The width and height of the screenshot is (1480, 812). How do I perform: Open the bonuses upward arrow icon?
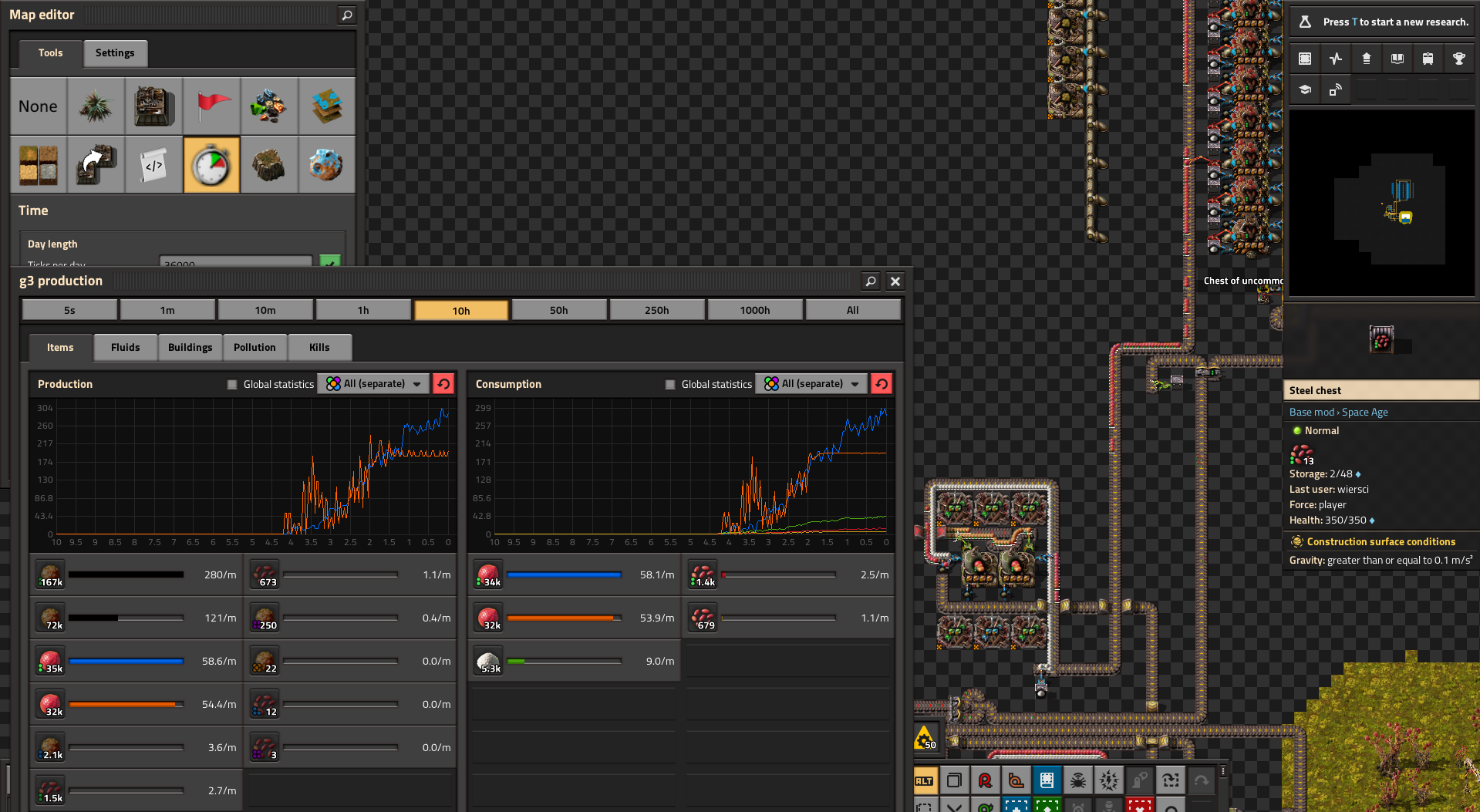tap(1367, 59)
